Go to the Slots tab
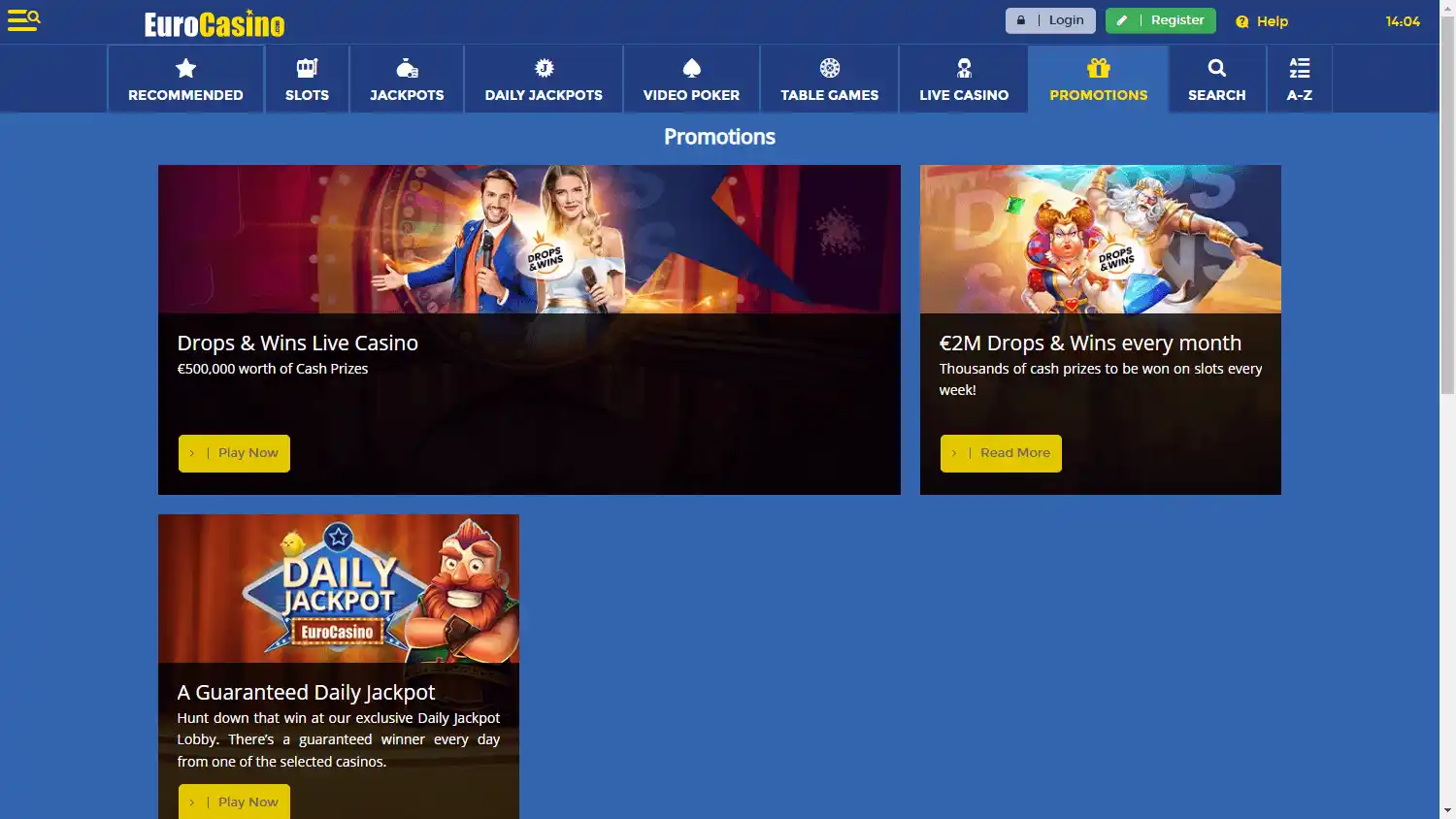Image resolution: width=1456 pixels, height=819 pixels. click(x=307, y=79)
